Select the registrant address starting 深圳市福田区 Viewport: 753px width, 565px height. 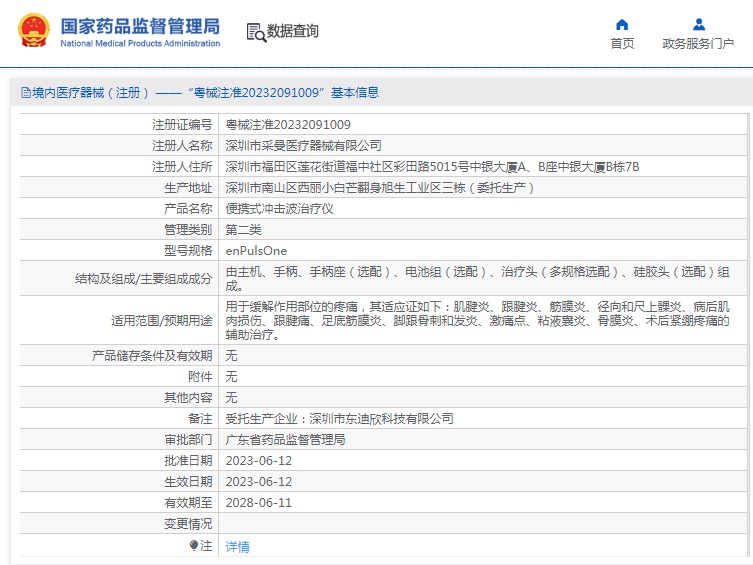click(x=432, y=167)
